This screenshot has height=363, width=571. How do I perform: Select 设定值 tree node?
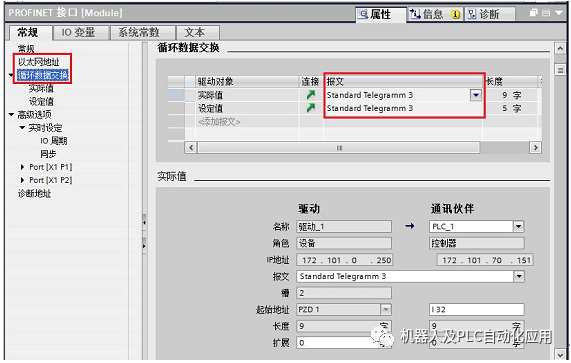pos(41,101)
